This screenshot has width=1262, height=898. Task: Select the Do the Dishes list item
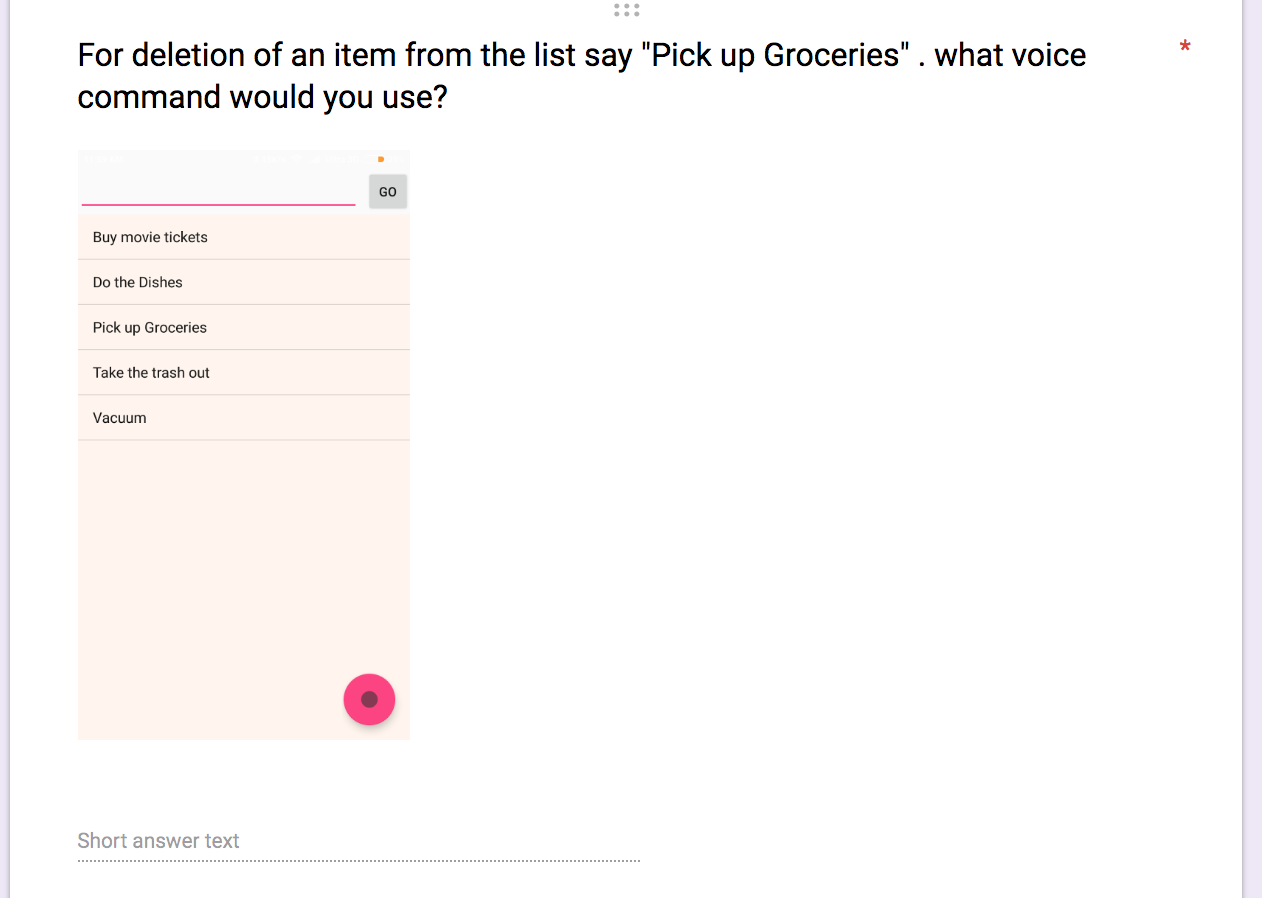[244, 282]
